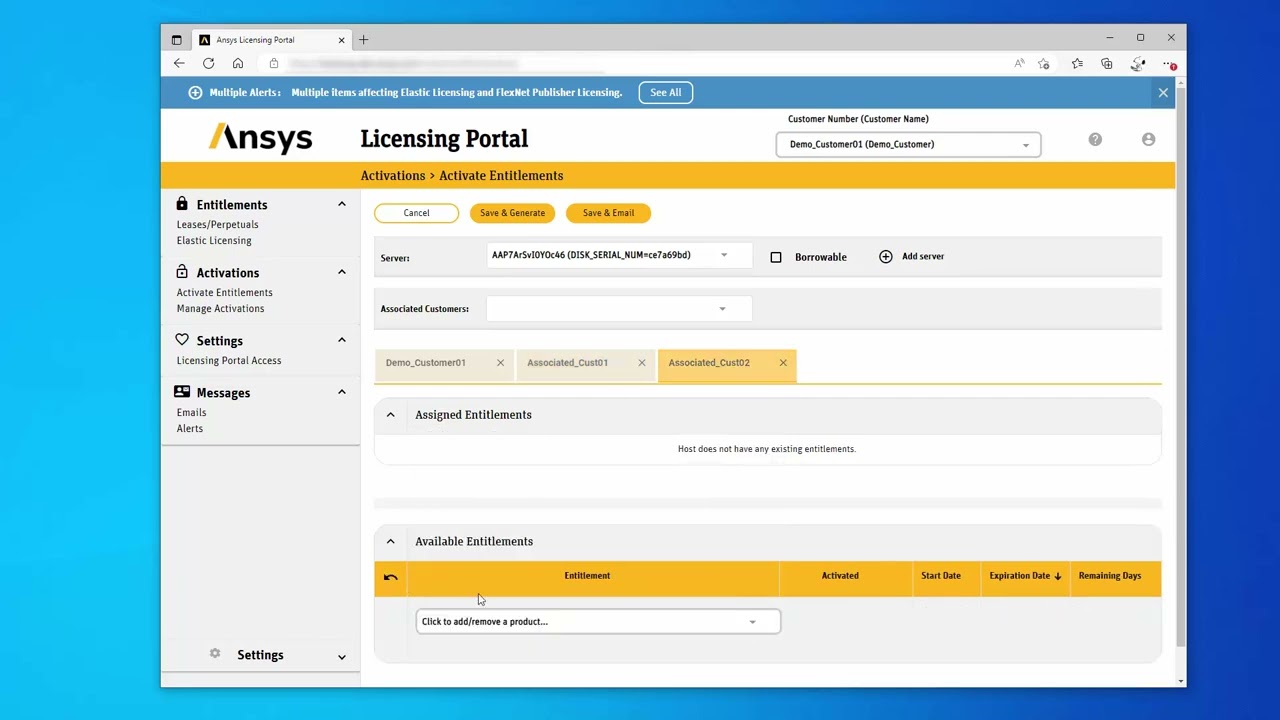Go to Manage Activations in sidebar
Screen dimensions: 1280x720
click(221, 309)
